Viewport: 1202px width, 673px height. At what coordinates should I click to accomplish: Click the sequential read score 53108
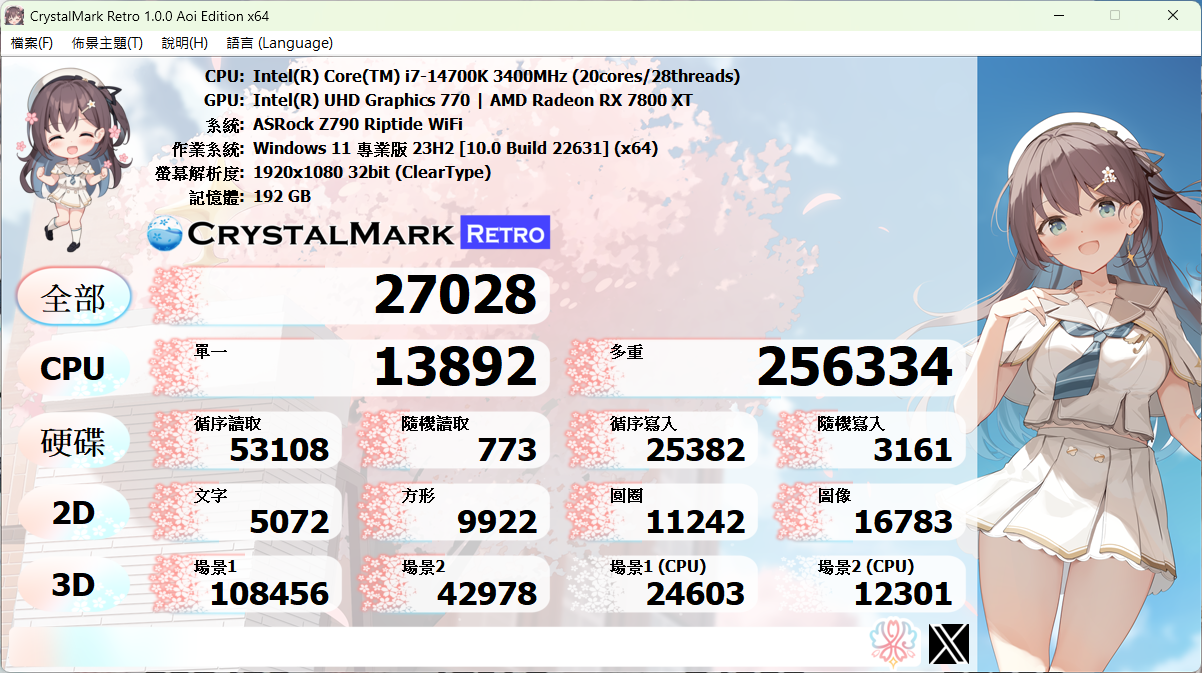coord(279,449)
